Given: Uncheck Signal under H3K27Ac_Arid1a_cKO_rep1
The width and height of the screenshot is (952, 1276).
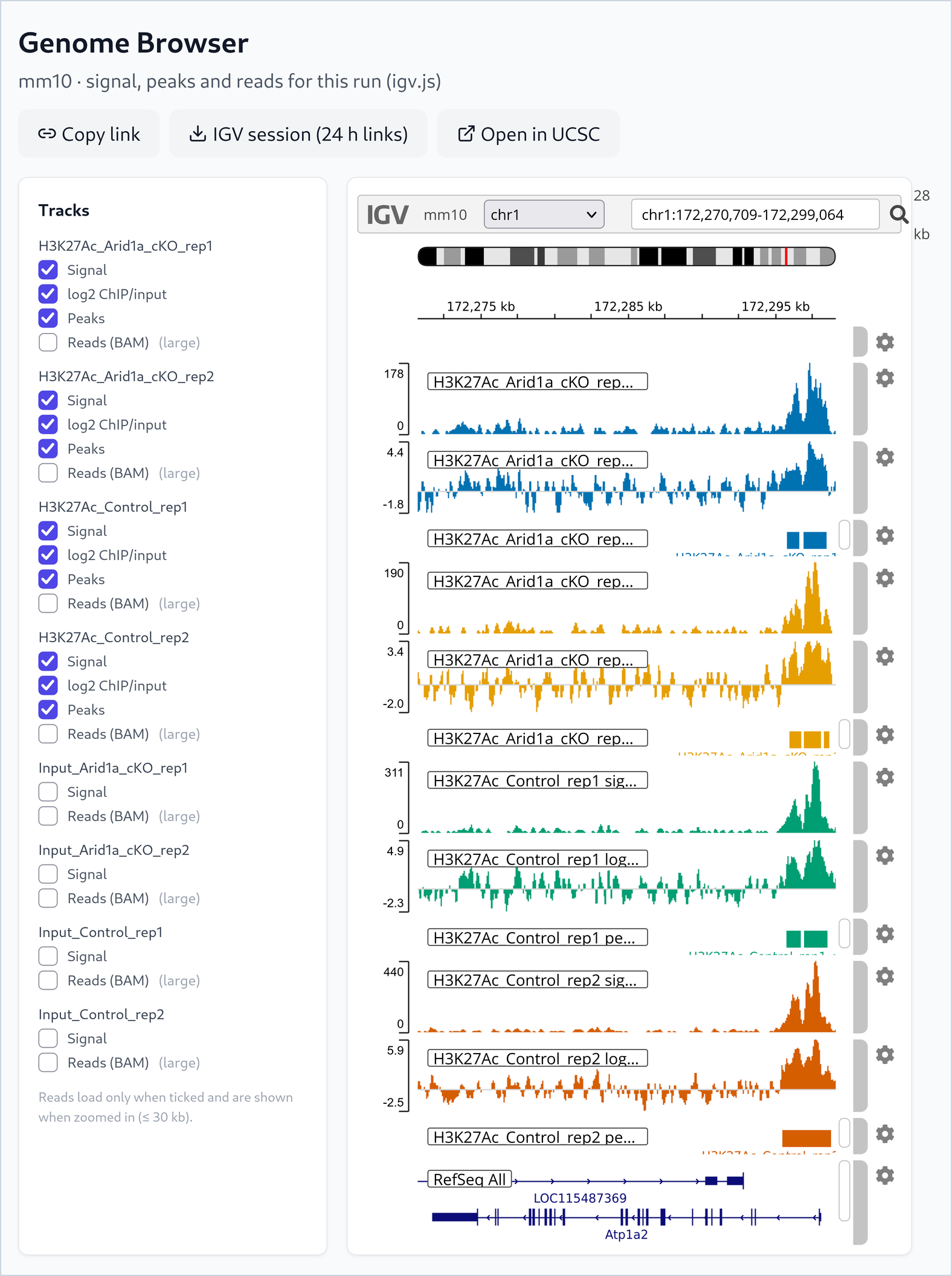Looking at the screenshot, I should coord(48,270).
